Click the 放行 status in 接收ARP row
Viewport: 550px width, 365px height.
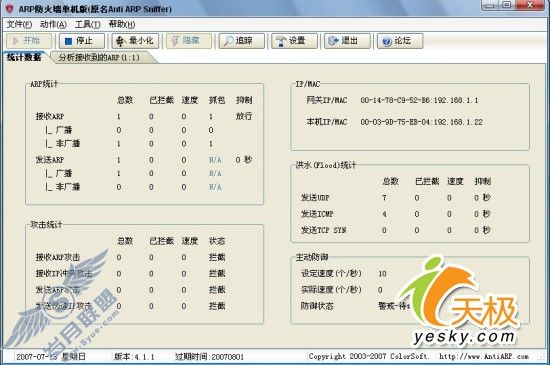pos(244,116)
